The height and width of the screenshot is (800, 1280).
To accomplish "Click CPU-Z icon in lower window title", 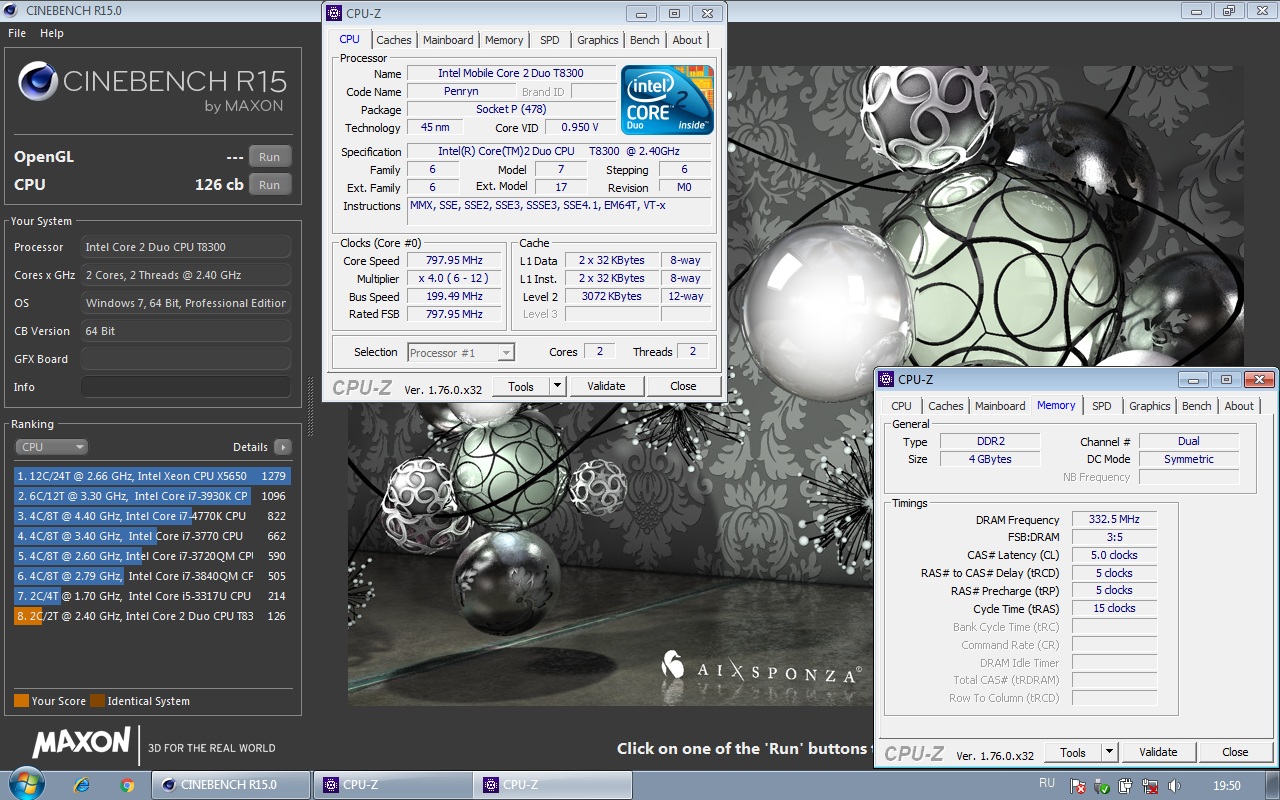I will click(x=887, y=379).
